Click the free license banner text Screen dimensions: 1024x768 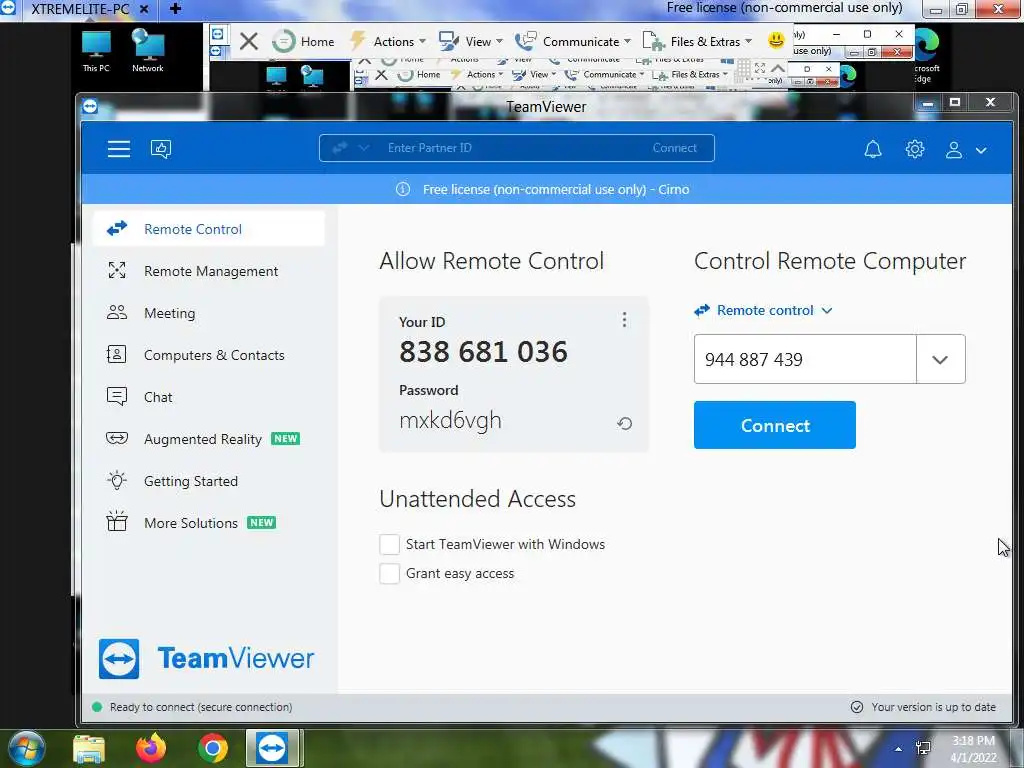point(556,189)
